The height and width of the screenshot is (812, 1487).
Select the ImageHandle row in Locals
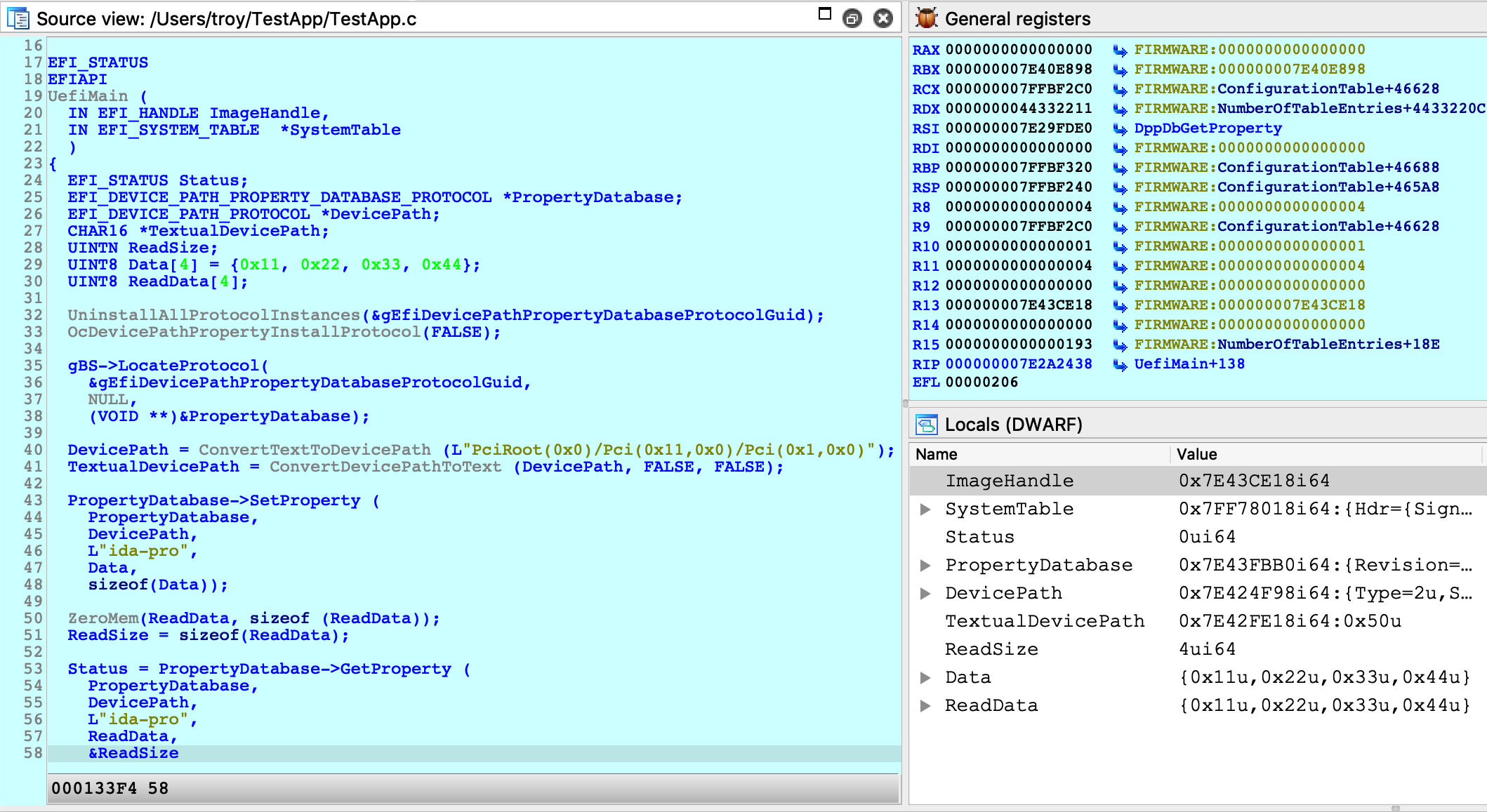pos(1009,481)
